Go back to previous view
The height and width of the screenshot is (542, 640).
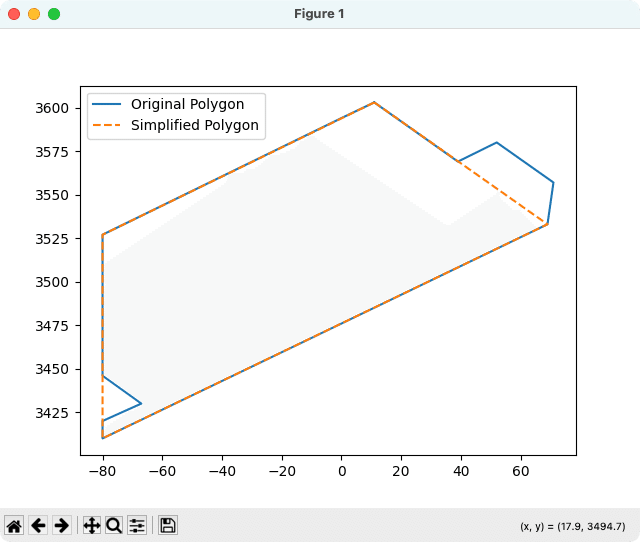[38, 525]
